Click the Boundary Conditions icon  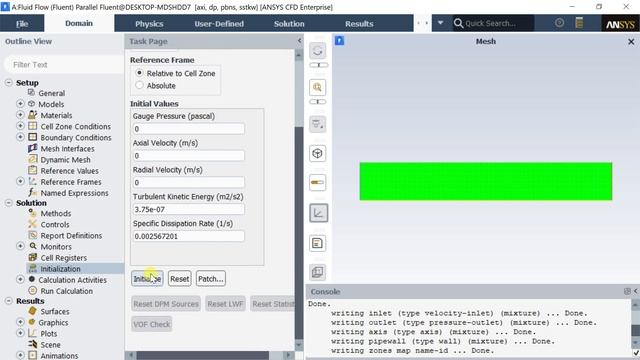pyautogui.click(x=33, y=137)
